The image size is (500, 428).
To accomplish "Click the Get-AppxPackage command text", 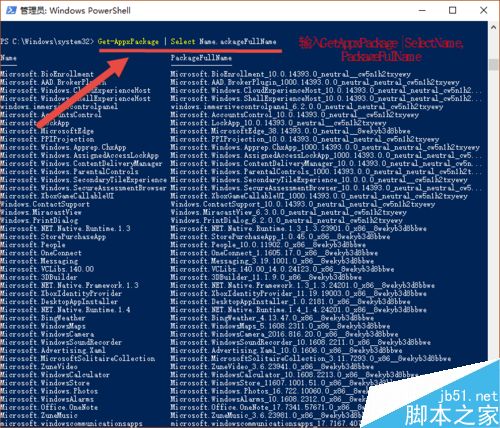I will coord(128,41).
